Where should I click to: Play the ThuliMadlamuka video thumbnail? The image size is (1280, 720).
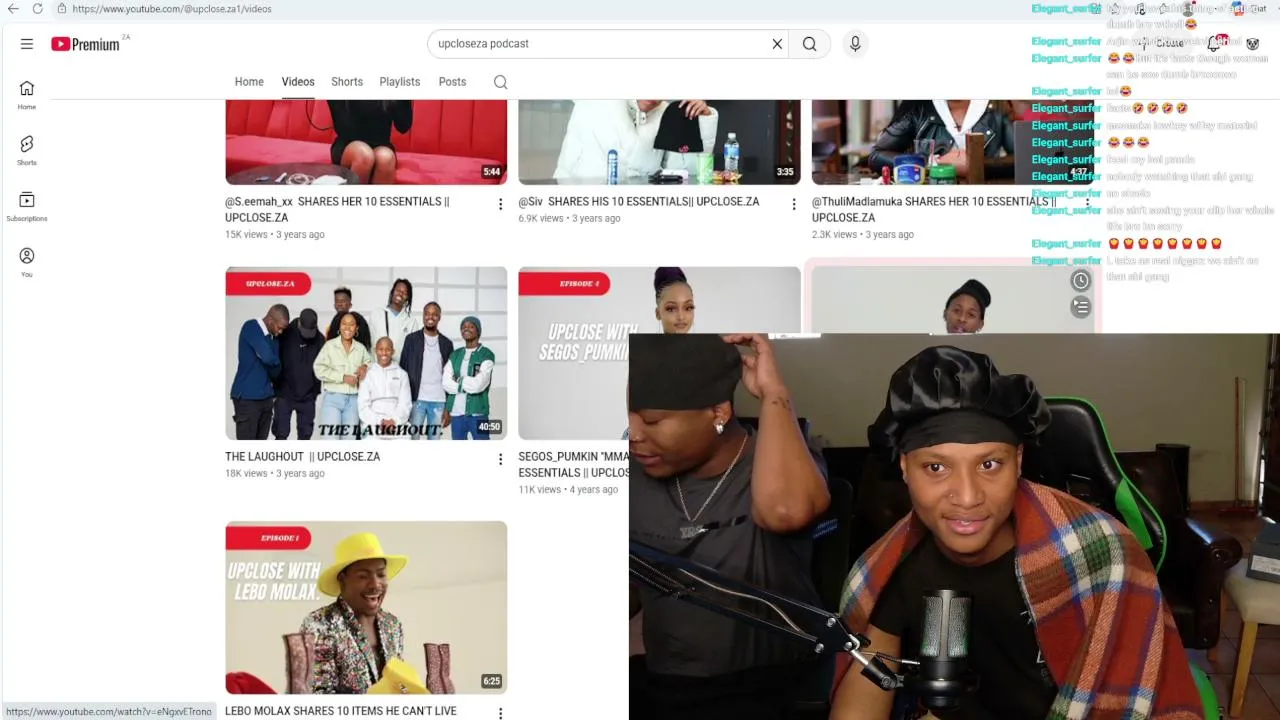tap(952, 142)
